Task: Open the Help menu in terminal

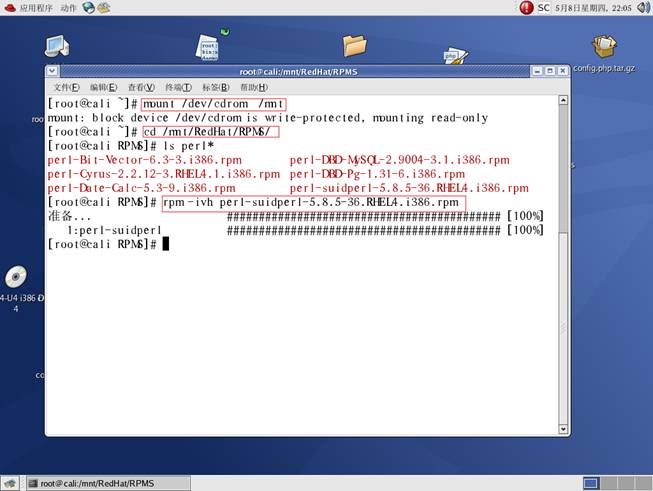Action: pyautogui.click(x=252, y=87)
